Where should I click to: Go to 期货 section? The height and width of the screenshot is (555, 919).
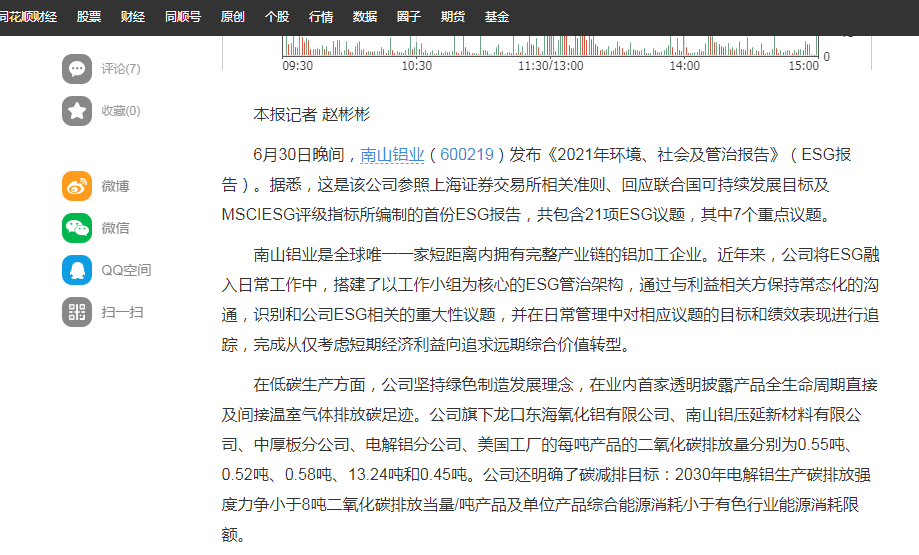click(x=453, y=17)
